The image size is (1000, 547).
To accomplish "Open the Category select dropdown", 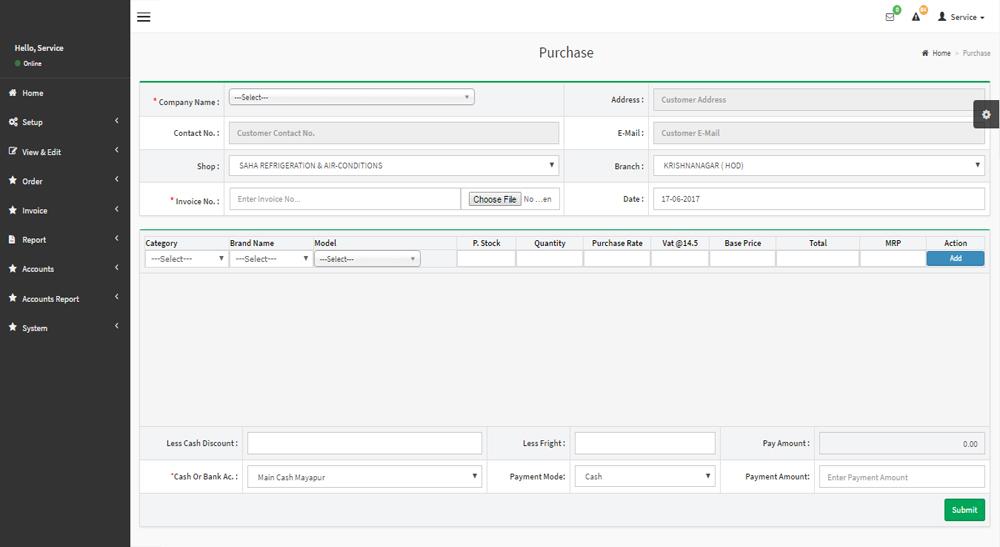I will [x=186, y=259].
